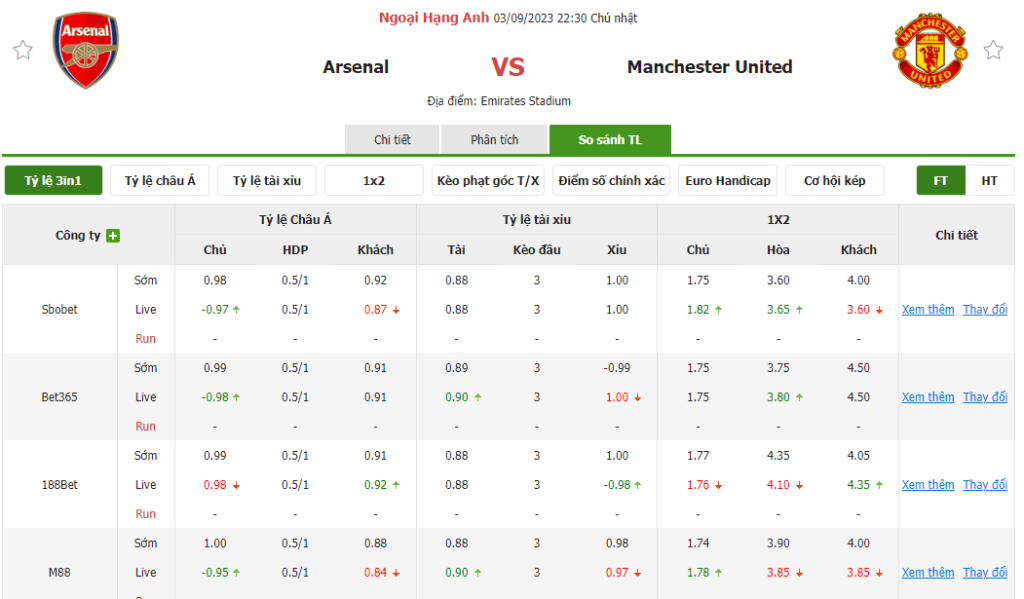The height and width of the screenshot is (599, 1024).
Task: Open the Phân tích tab
Action: point(494,140)
